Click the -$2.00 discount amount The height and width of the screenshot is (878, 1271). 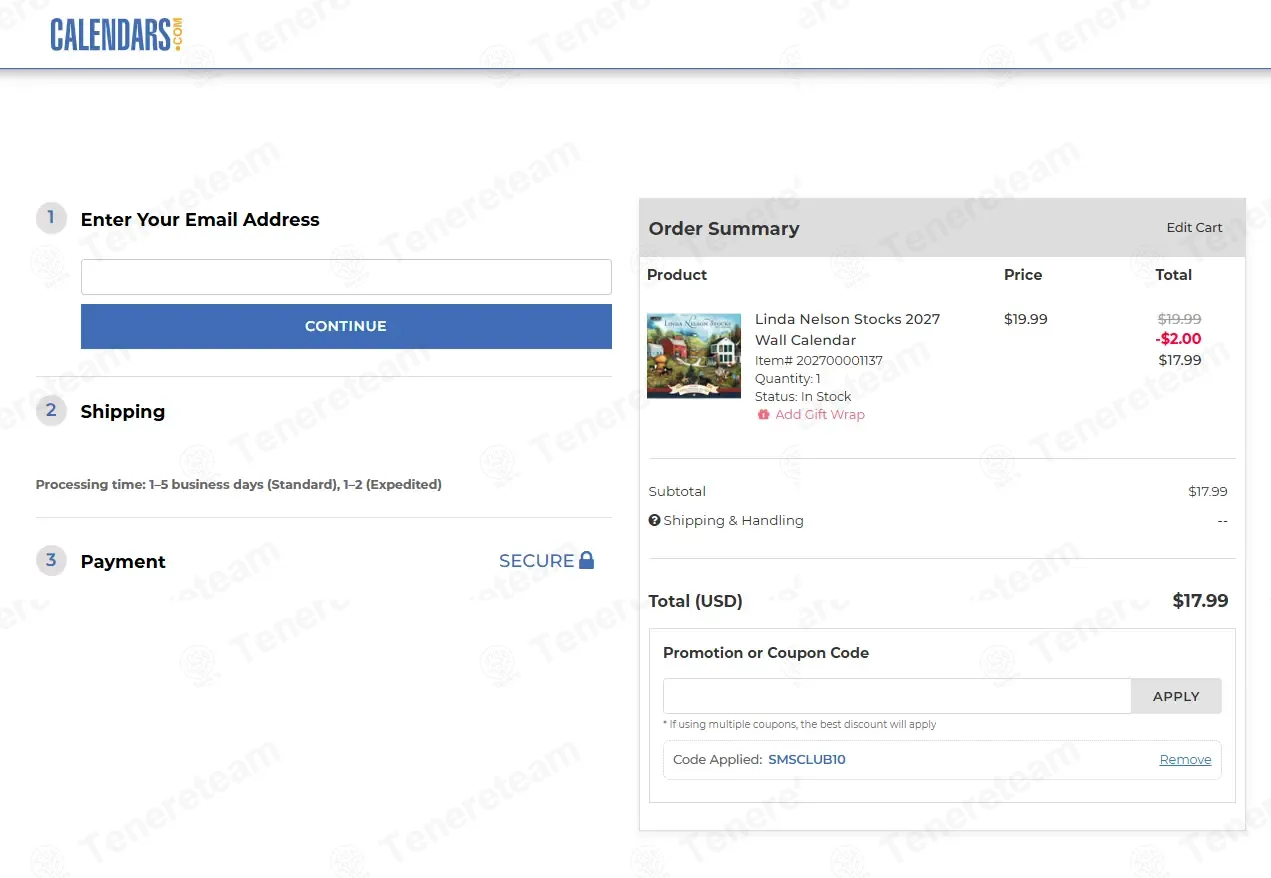click(1178, 339)
